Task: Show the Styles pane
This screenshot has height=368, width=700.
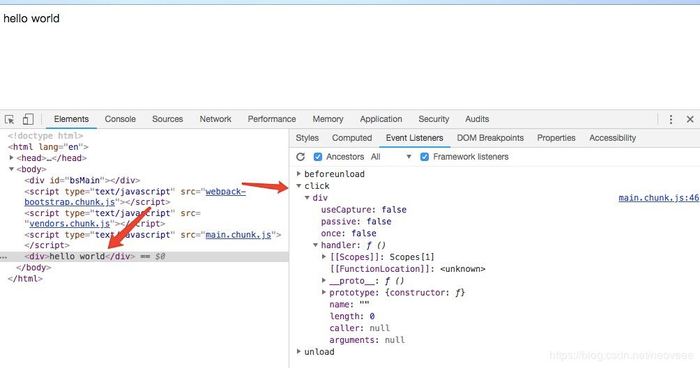Action: pyautogui.click(x=307, y=138)
